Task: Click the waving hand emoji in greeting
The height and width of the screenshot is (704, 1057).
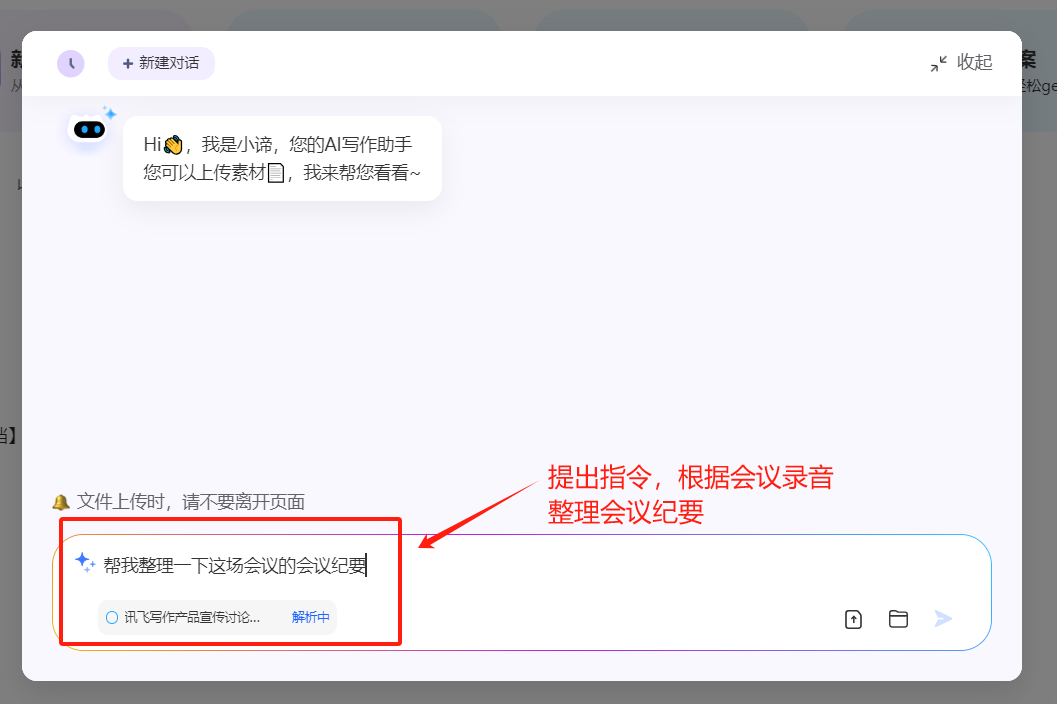Action: pyautogui.click(x=173, y=145)
